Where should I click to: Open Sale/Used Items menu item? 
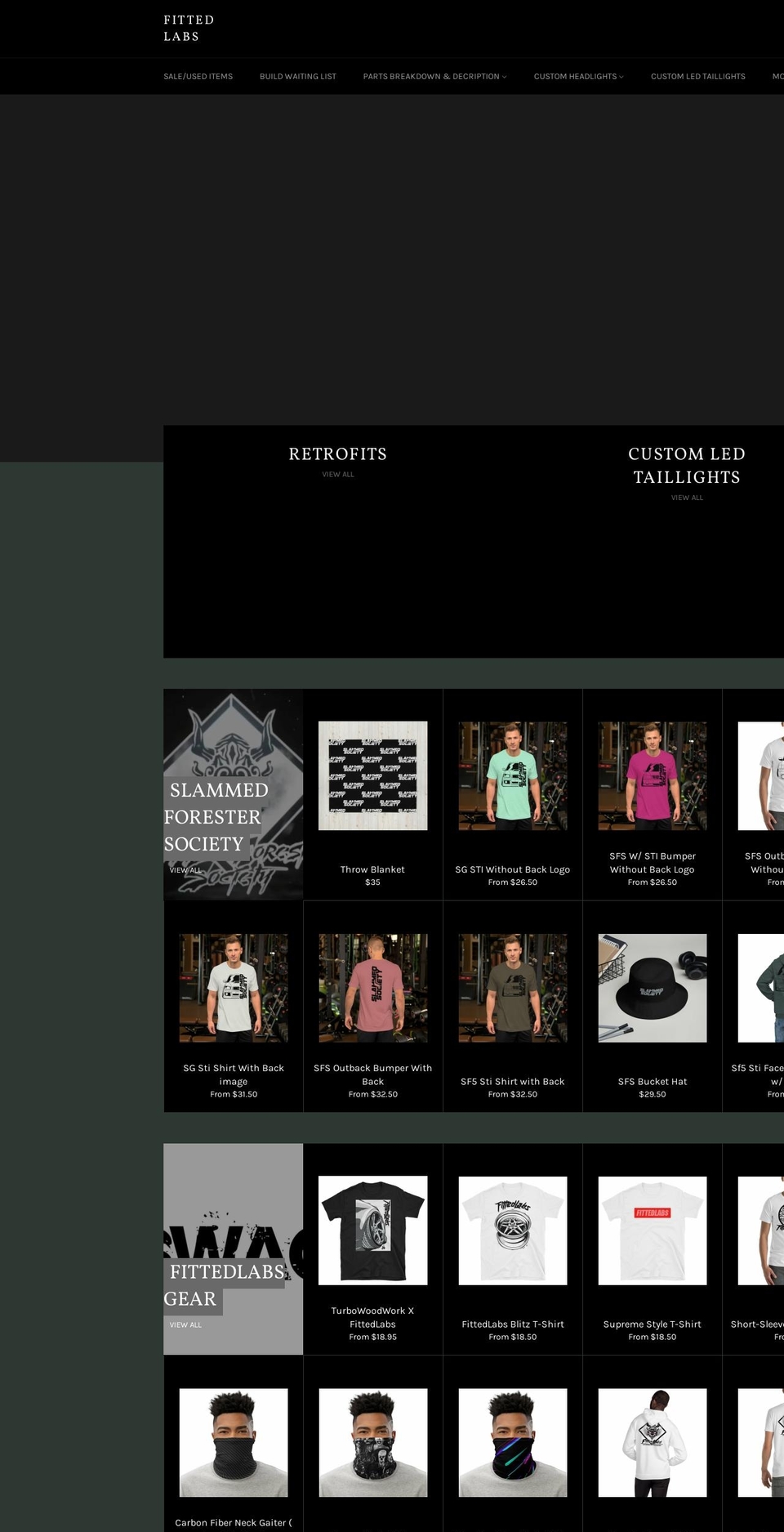click(198, 77)
